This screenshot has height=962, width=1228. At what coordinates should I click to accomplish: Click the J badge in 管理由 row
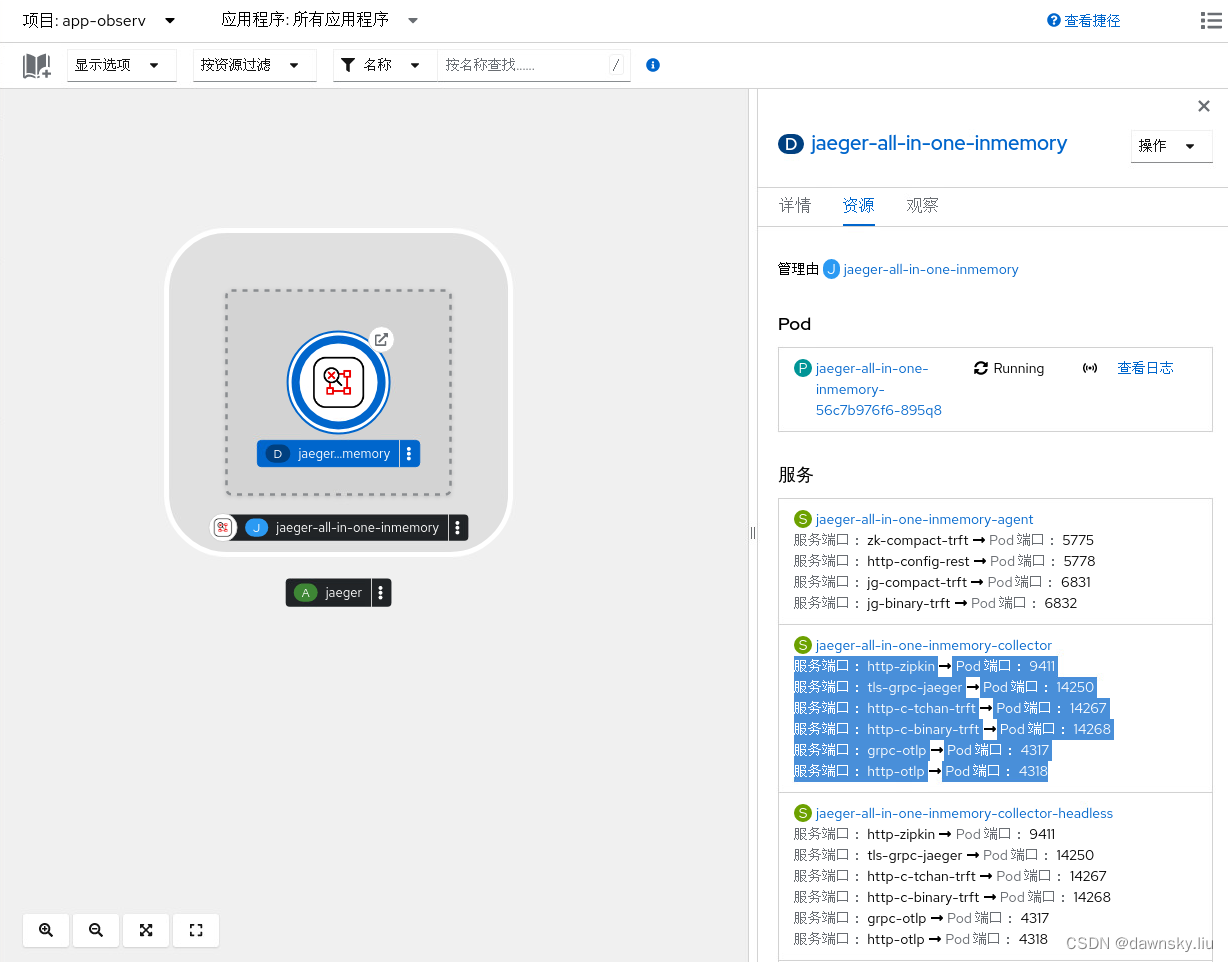pos(831,269)
